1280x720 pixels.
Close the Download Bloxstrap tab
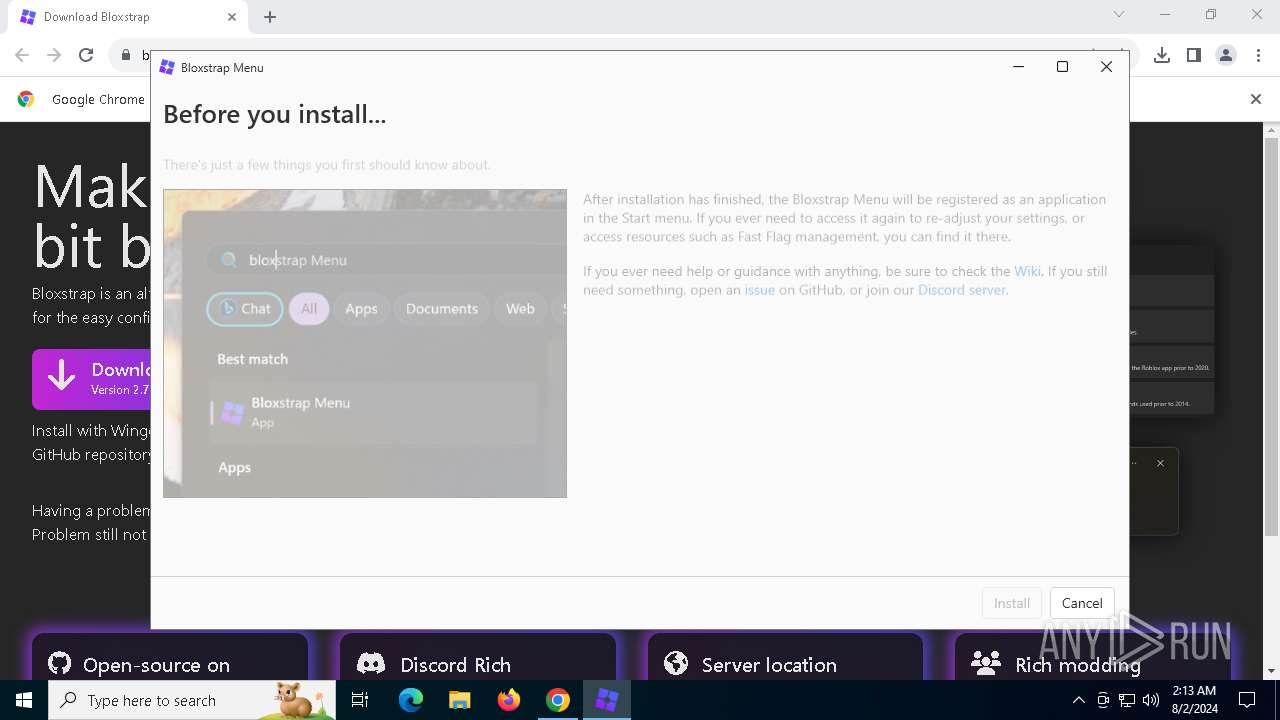(232, 17)
